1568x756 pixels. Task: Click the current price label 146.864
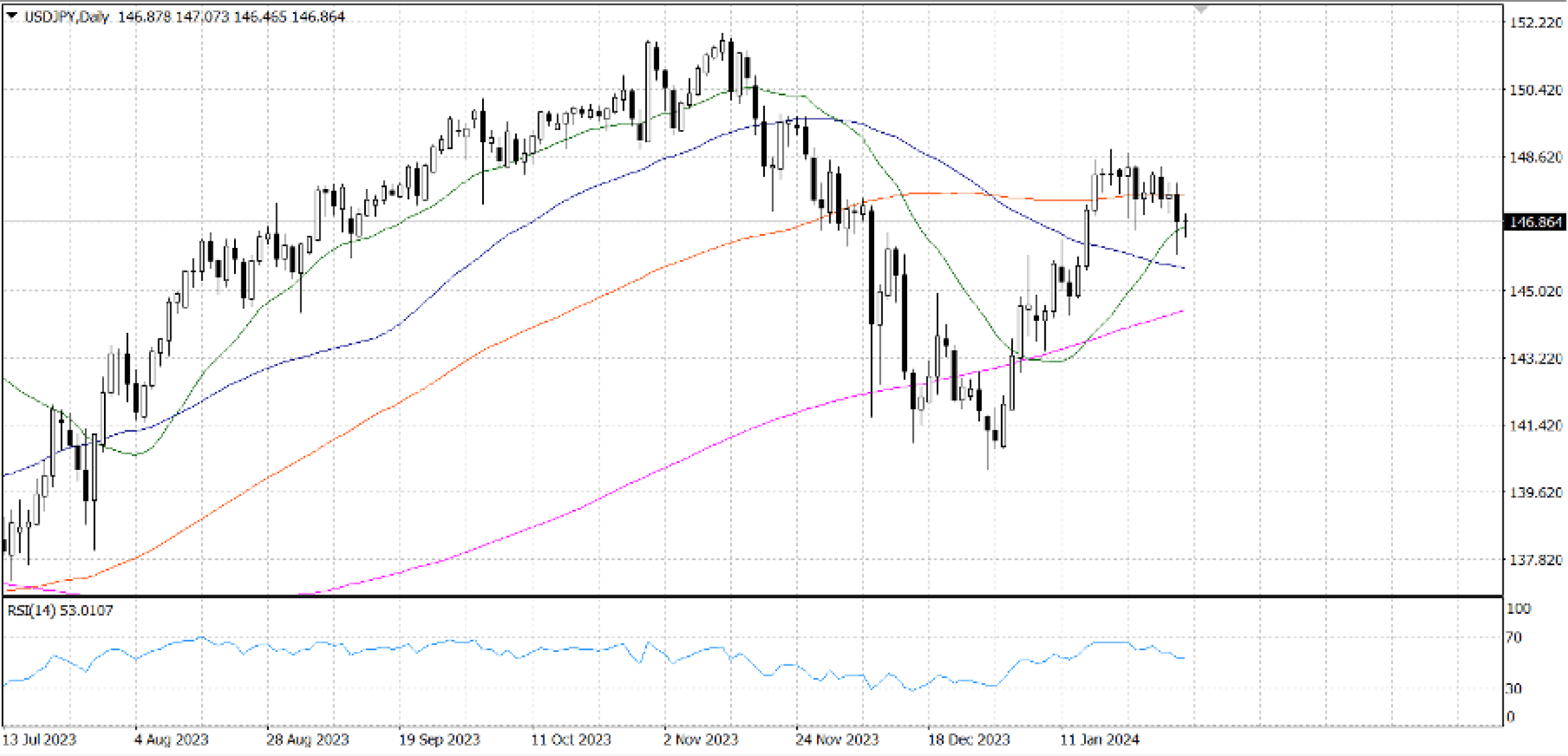1535,222
